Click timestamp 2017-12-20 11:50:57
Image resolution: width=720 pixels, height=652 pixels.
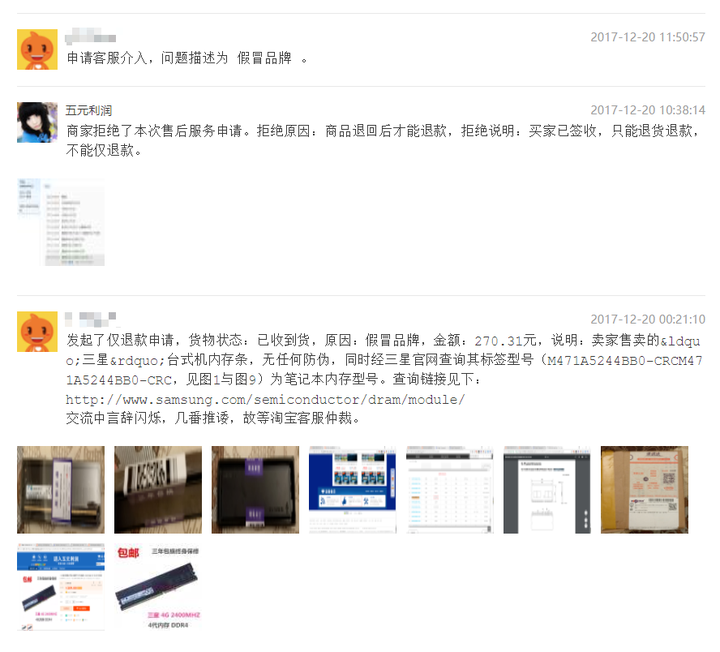click(x=647, y=37)
